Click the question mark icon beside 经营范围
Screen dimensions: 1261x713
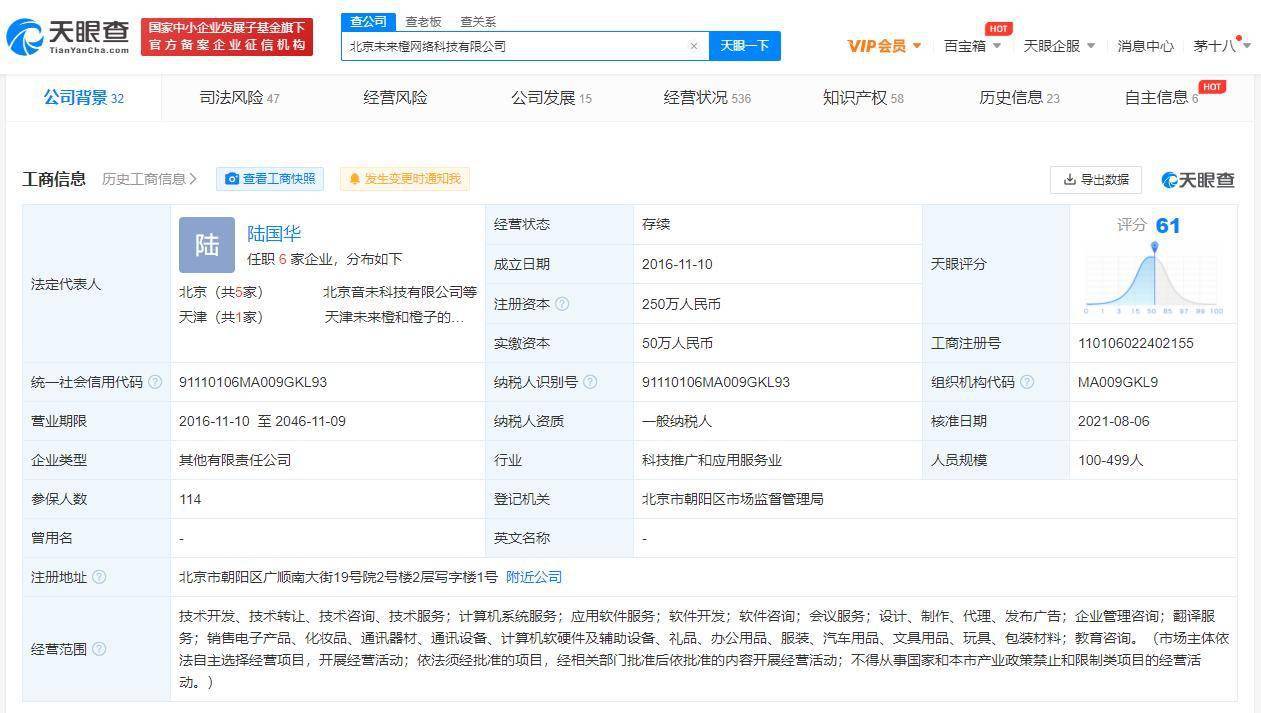[98, 648]
